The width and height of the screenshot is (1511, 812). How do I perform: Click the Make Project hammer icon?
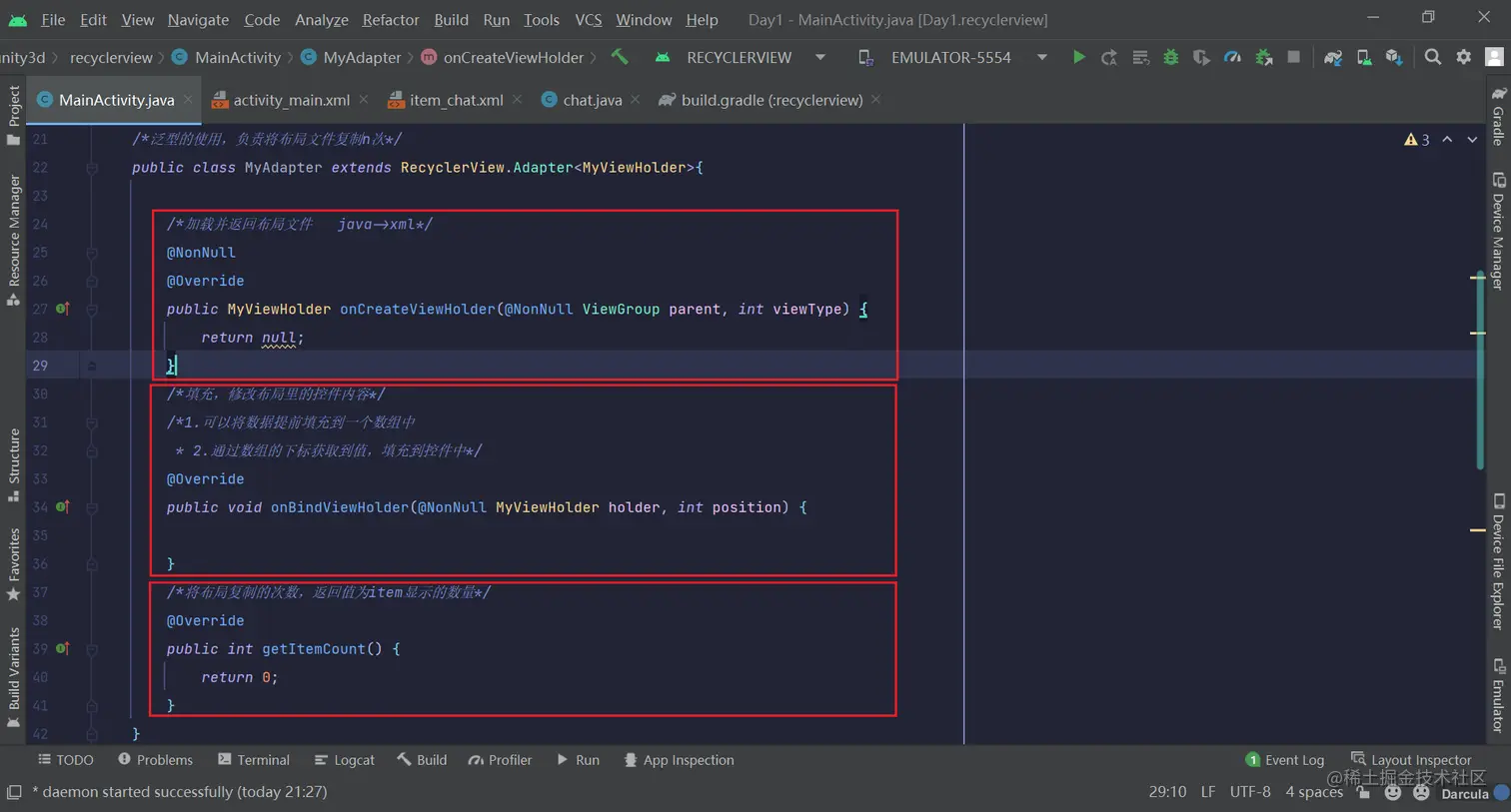[x=620, y=57]
